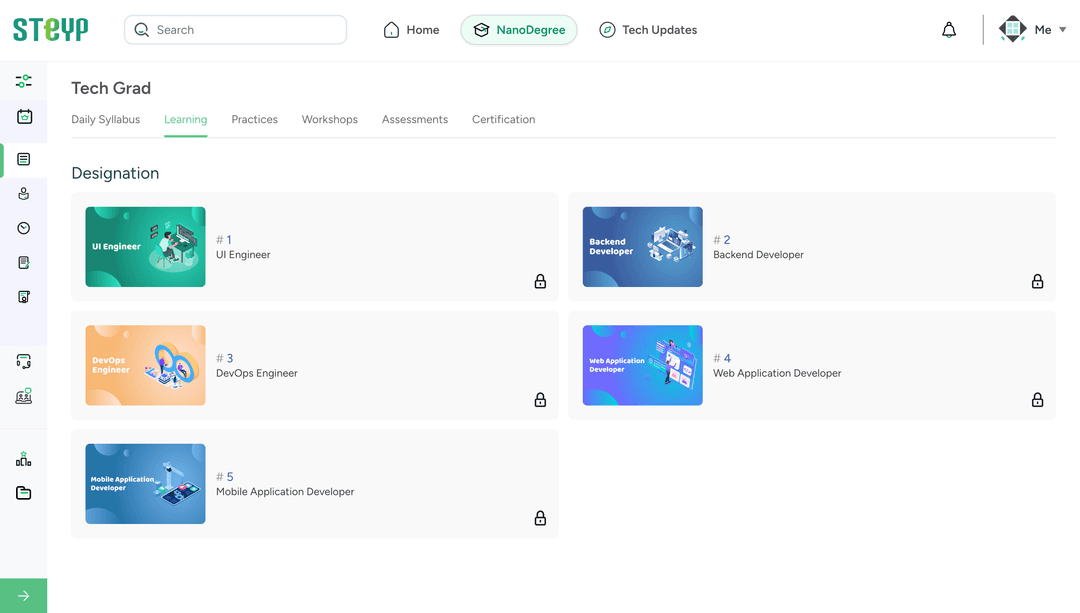Switch to the Practices tab
Viewport: 1080px width, 613px height.
254,119
